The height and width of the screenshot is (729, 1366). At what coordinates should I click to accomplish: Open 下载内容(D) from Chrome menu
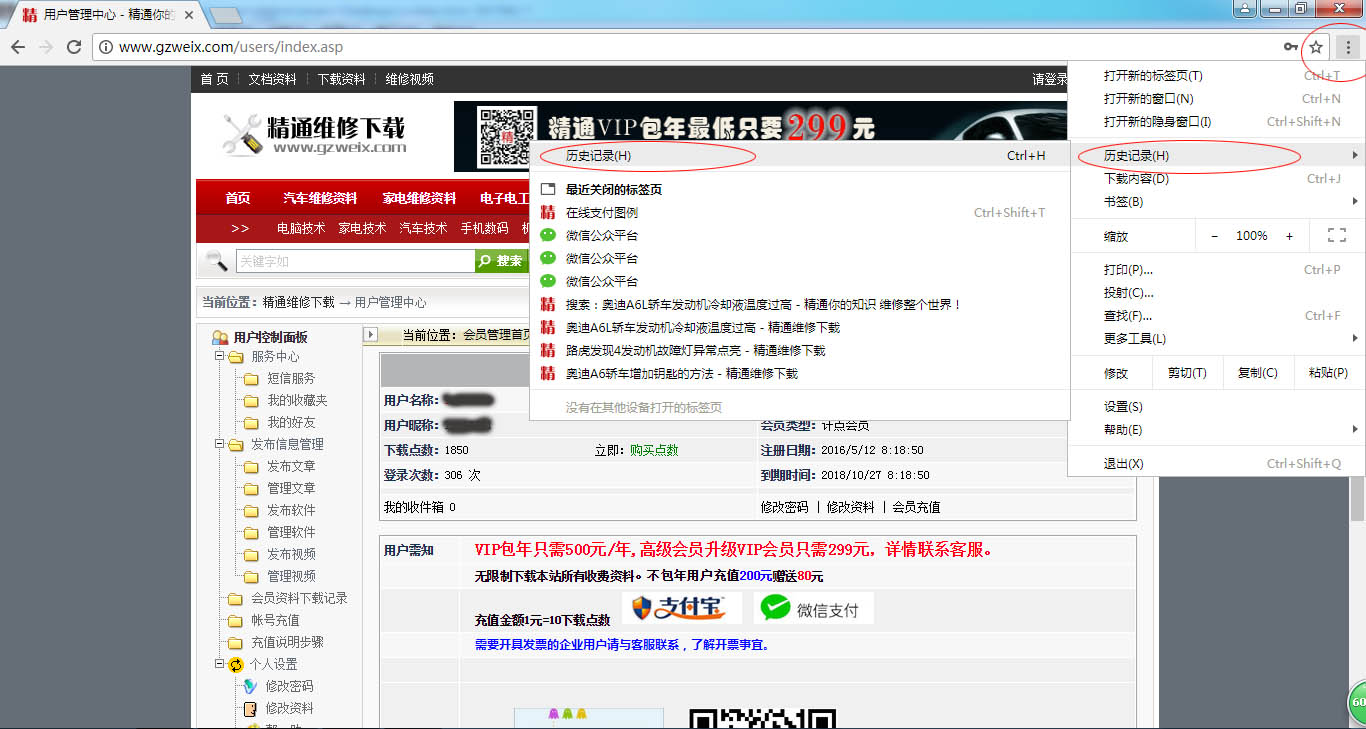click(1136, 179)
